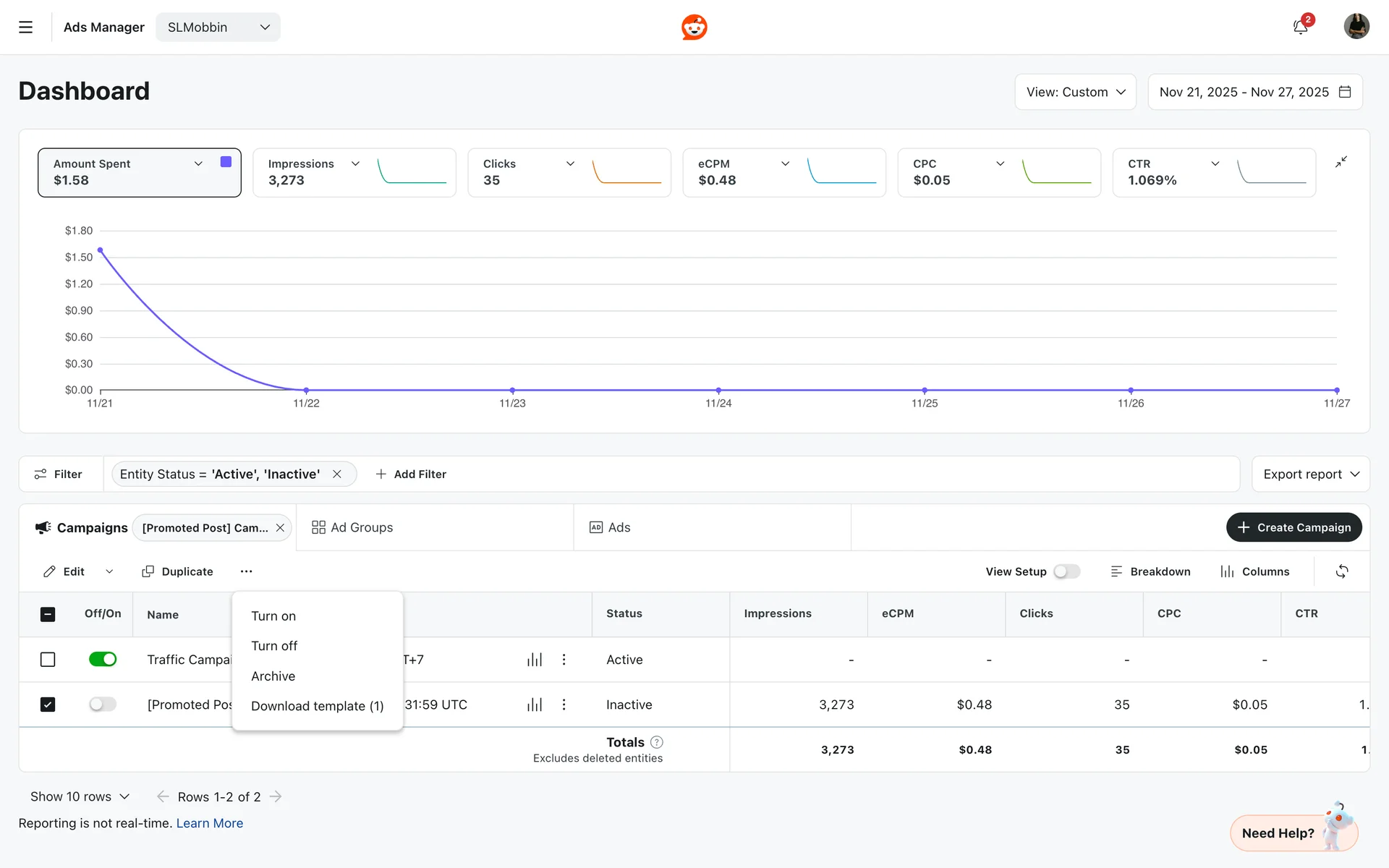1389x868 pixels.
Task: Click the refresh table icon
Action: tap(1341, 571)
